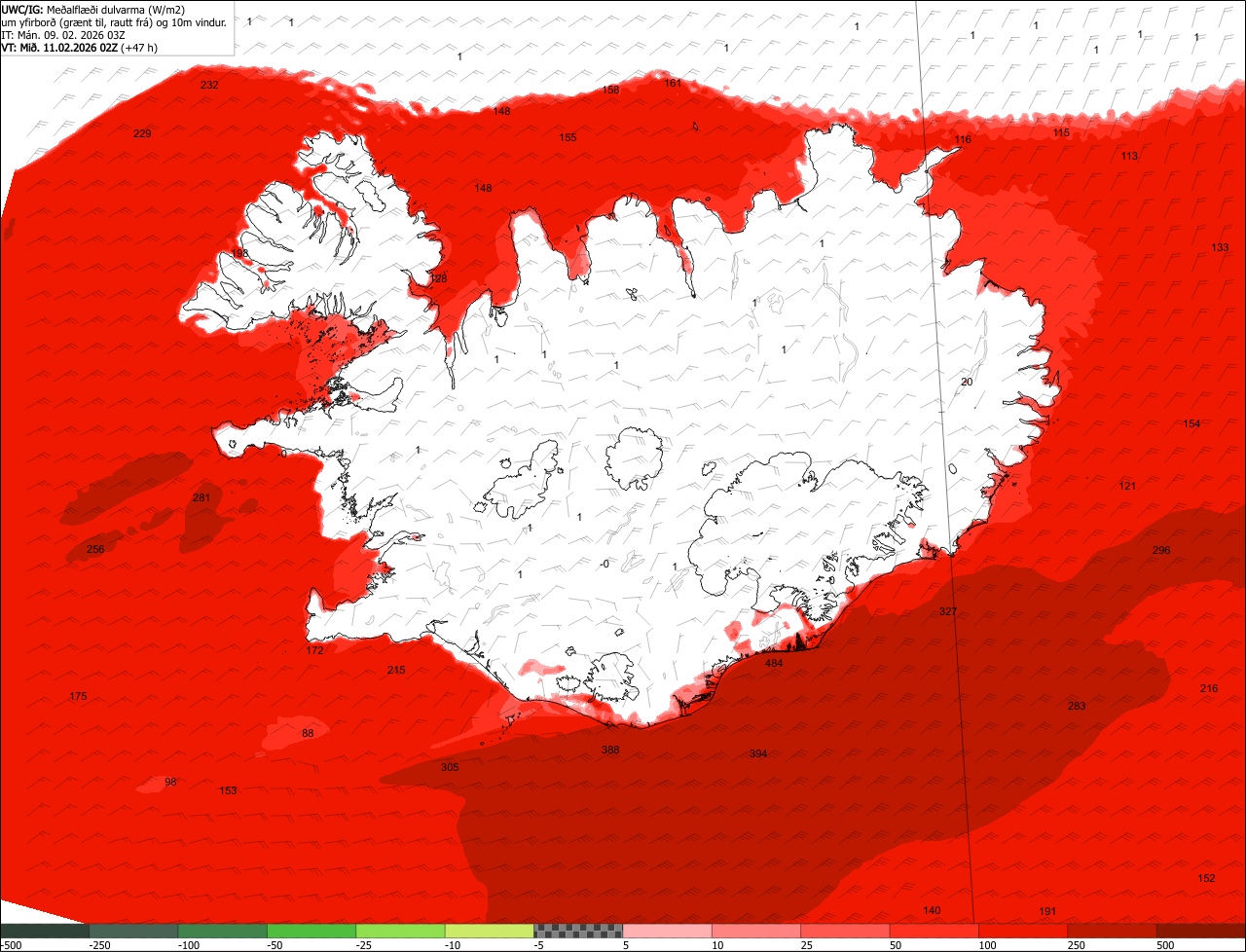This screenshot has height=952, width=1246.
Task: Click the value 388 near the south coast
Action: (x=610, y=750)
